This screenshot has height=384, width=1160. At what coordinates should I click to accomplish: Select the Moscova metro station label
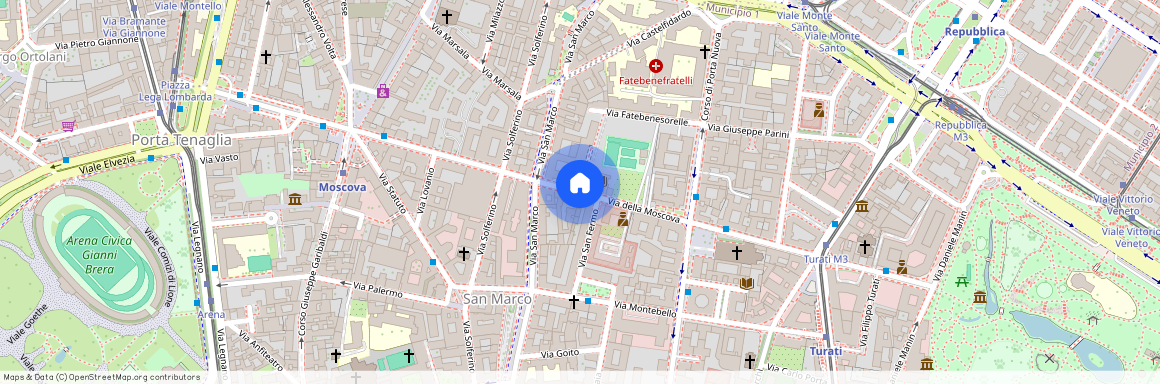pyautogui.click(x=342, y=187)
